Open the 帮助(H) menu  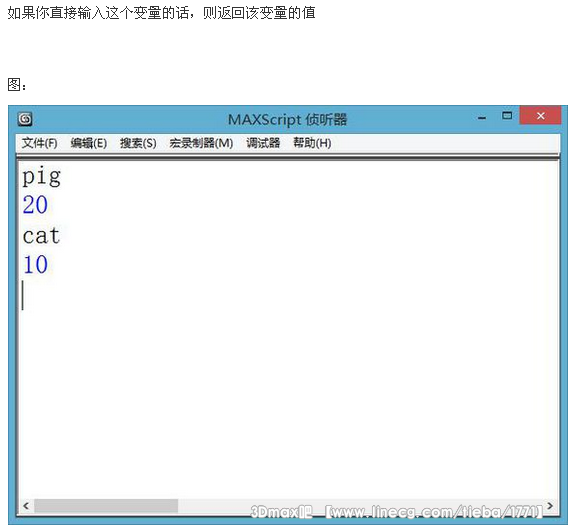point(312,143)
